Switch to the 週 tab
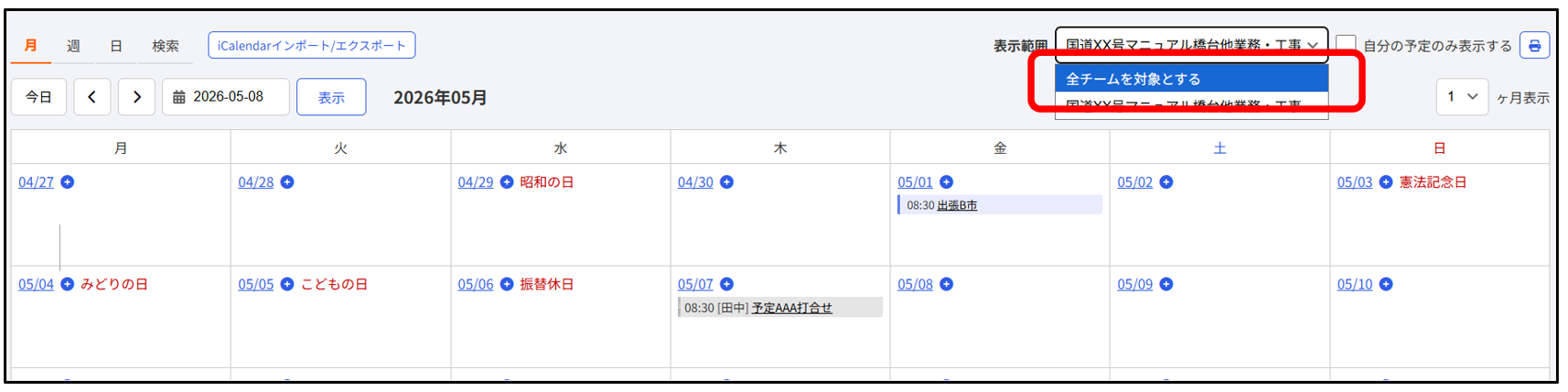 73,46
